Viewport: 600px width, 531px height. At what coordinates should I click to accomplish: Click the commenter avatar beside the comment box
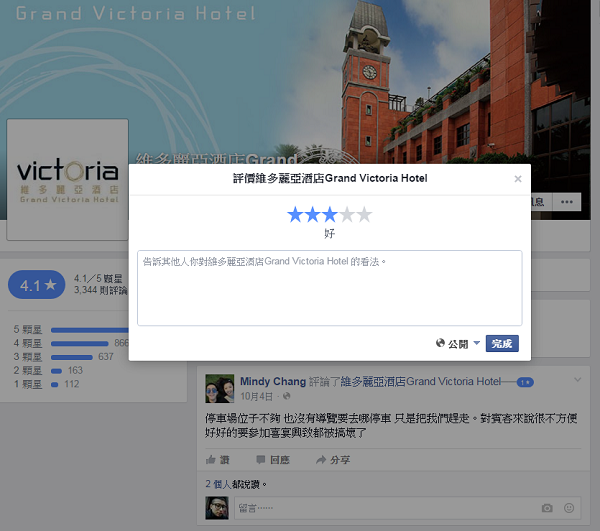coord(217,508)
